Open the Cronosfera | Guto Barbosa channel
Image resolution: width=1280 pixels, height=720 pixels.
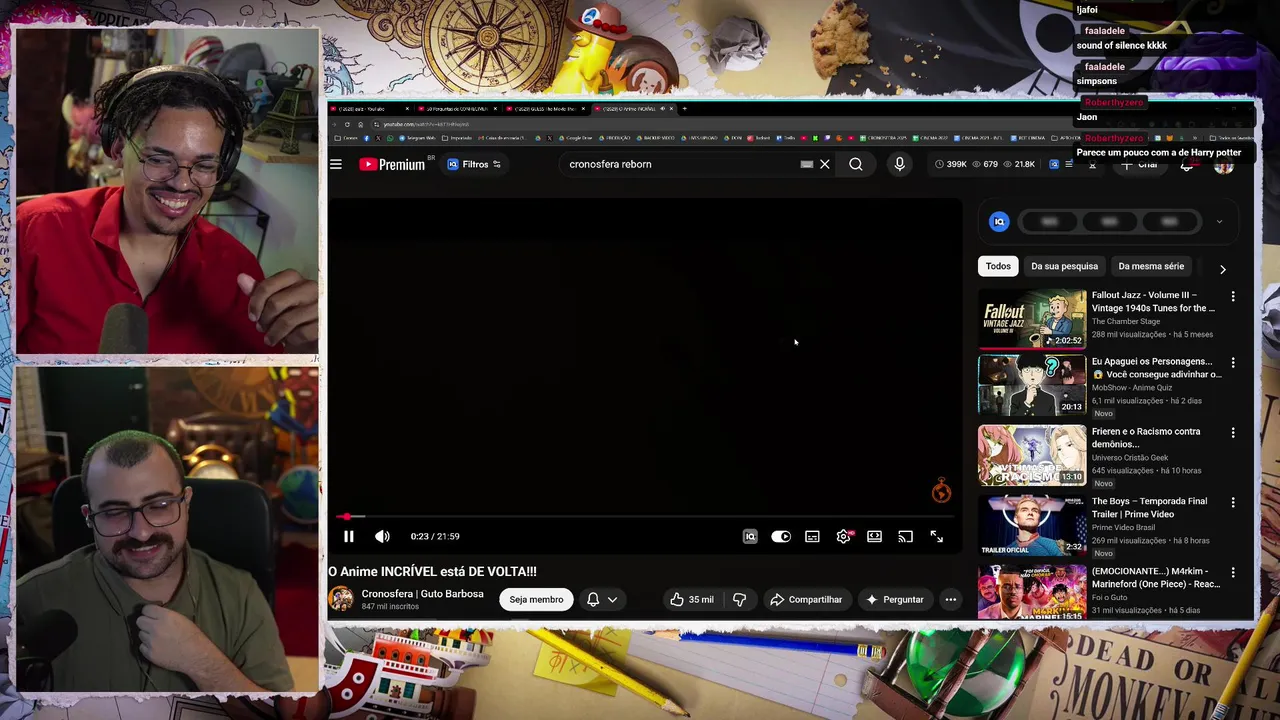(x=422, y=594)
